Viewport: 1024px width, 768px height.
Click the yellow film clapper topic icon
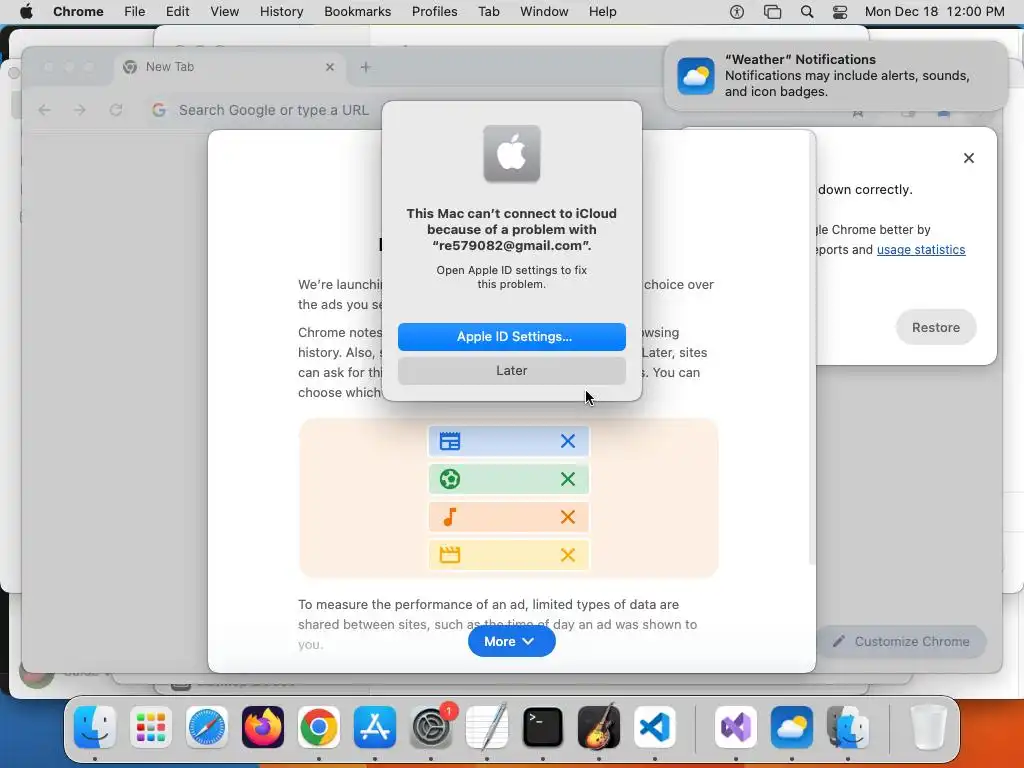449,554
